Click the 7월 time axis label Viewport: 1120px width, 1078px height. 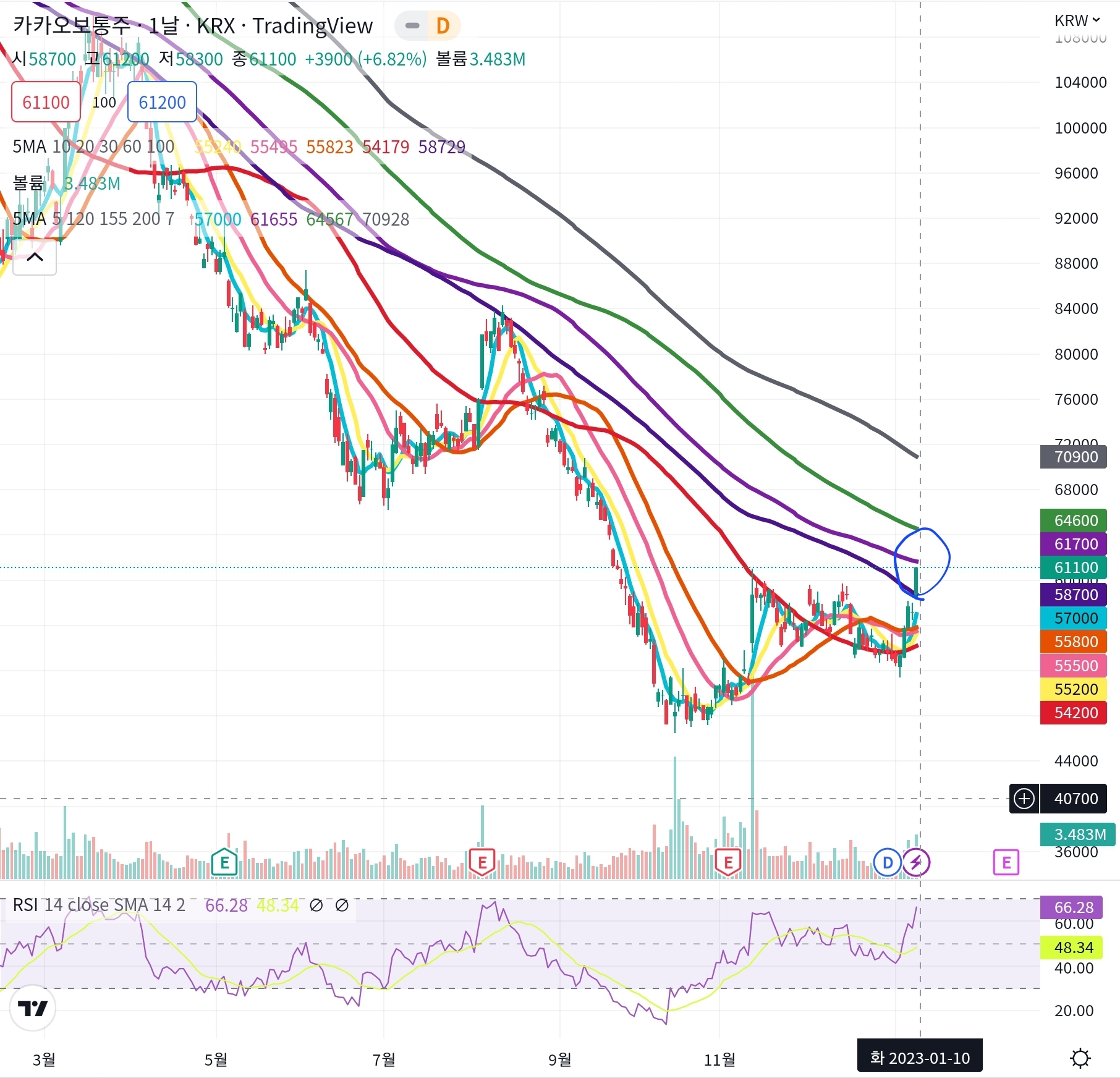point(384,1059)
